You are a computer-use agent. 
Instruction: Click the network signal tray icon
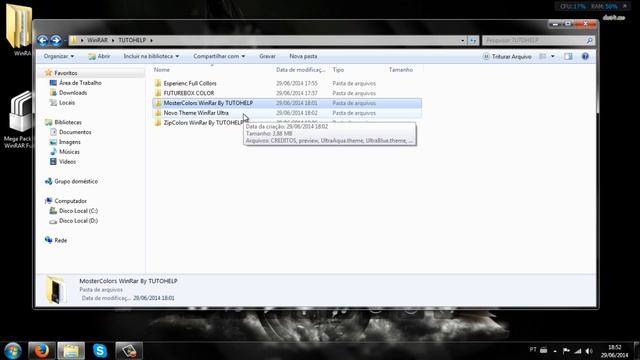click(x=578, y=351)
